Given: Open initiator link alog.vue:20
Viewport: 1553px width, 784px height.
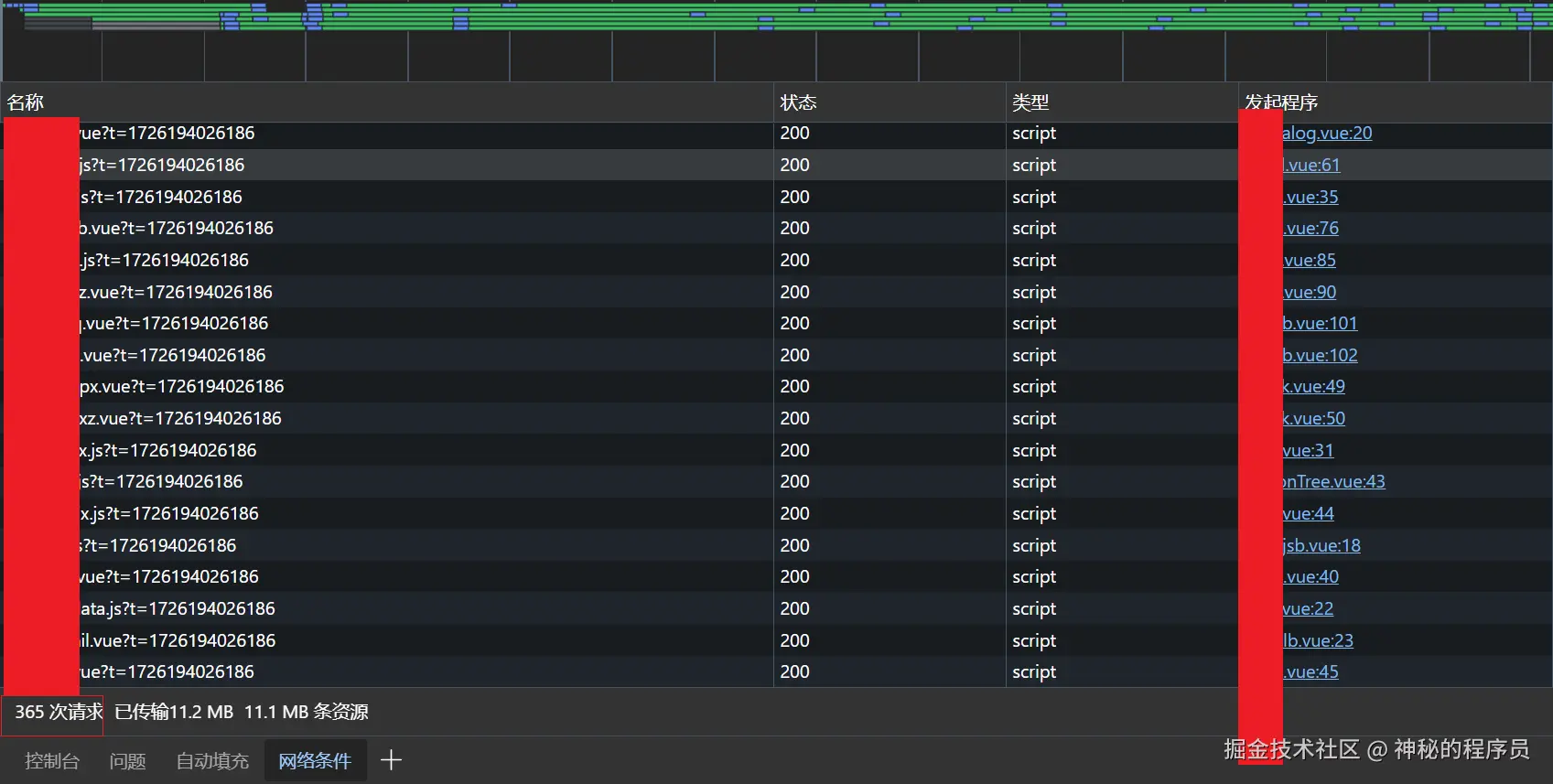Looking at the screenshot, I should tap(1327, 134).
